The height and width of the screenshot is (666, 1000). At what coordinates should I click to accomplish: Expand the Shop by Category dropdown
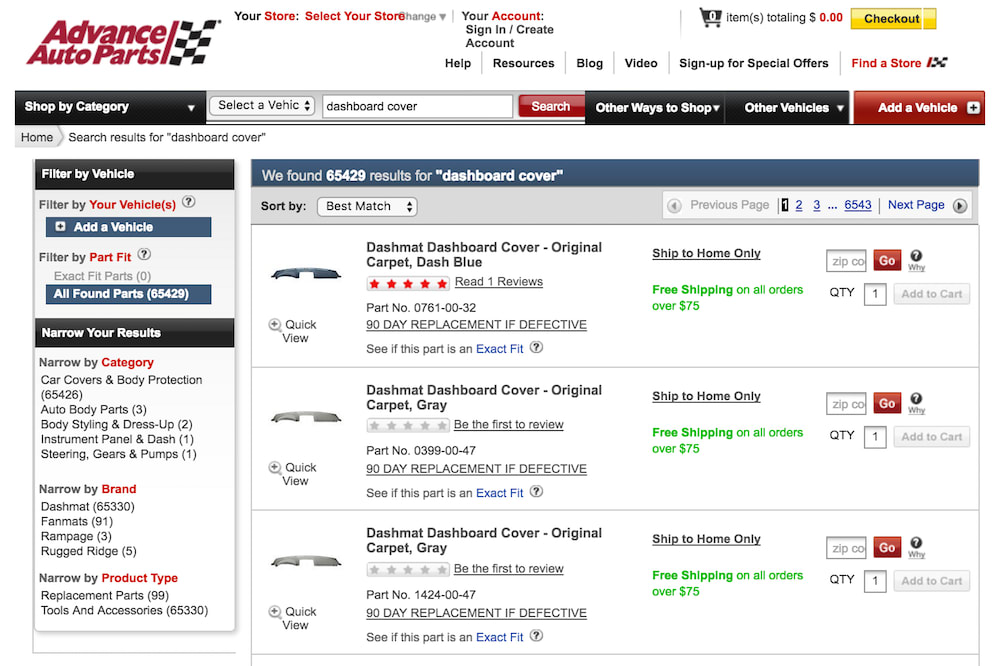click(110, 107)
